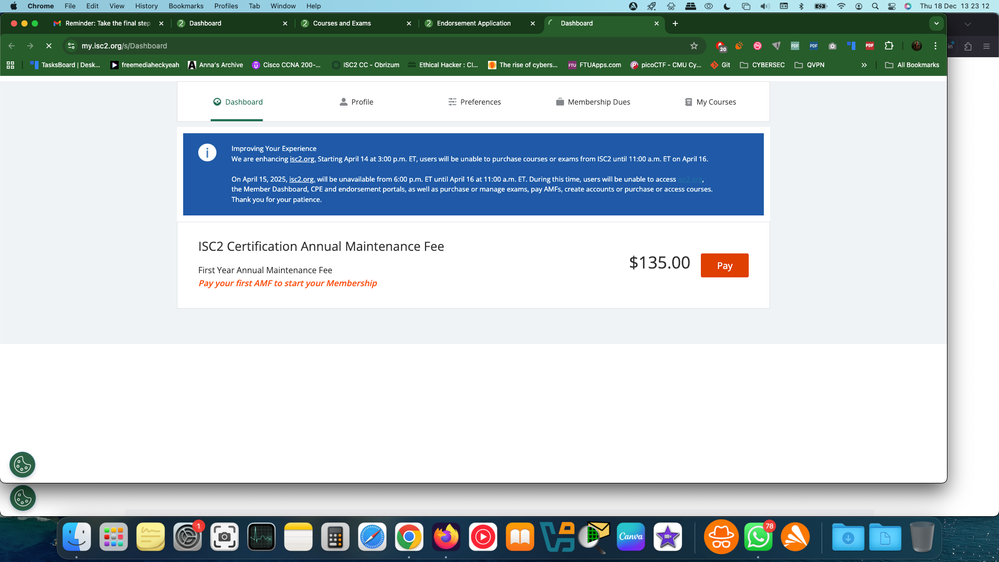Open the Apple menu
The width and height of the screenshot is (999, 562).
pos(13,6)
